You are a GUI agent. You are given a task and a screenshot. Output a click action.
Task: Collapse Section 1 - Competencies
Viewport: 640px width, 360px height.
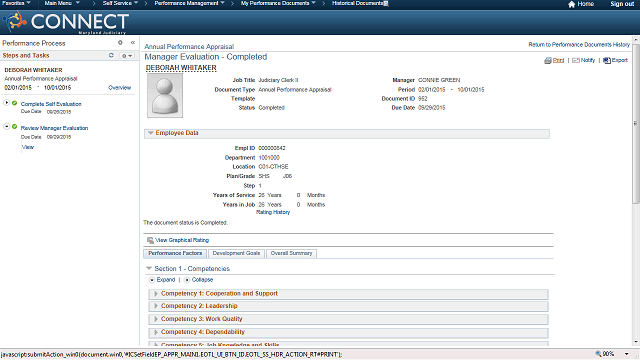149,268
